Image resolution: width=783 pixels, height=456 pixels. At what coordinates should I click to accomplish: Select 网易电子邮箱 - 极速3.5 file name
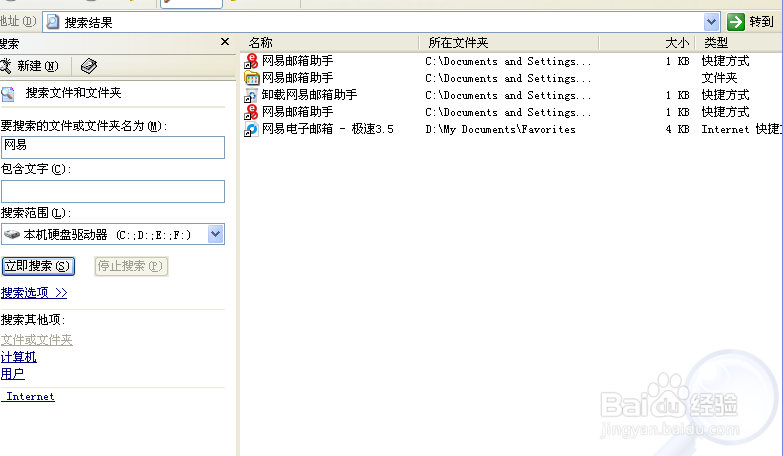328,129
